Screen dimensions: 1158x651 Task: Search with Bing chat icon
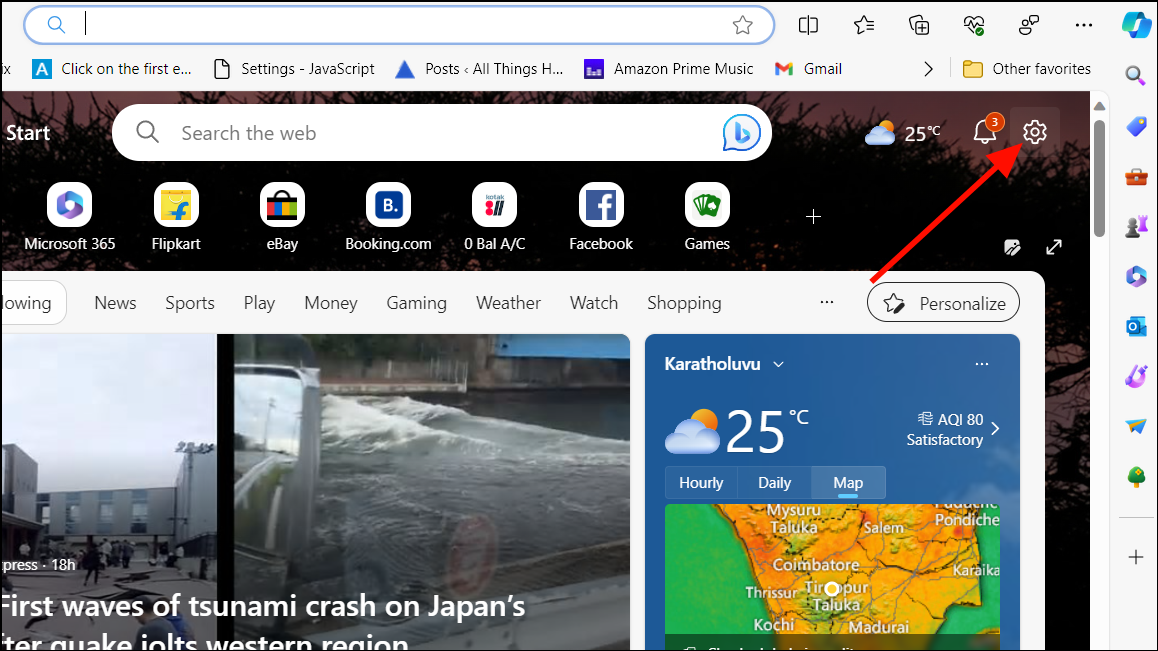pos(741,133)
